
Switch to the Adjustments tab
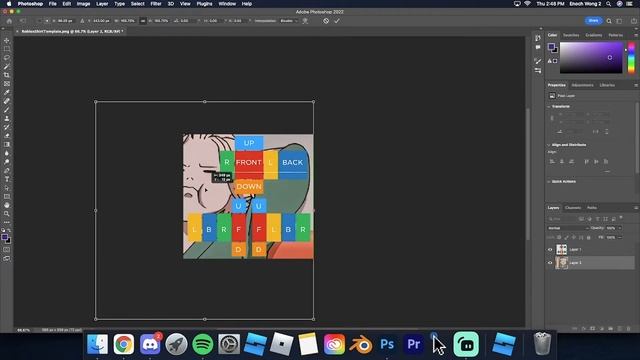pyautogui.click(x=582, y=85)
